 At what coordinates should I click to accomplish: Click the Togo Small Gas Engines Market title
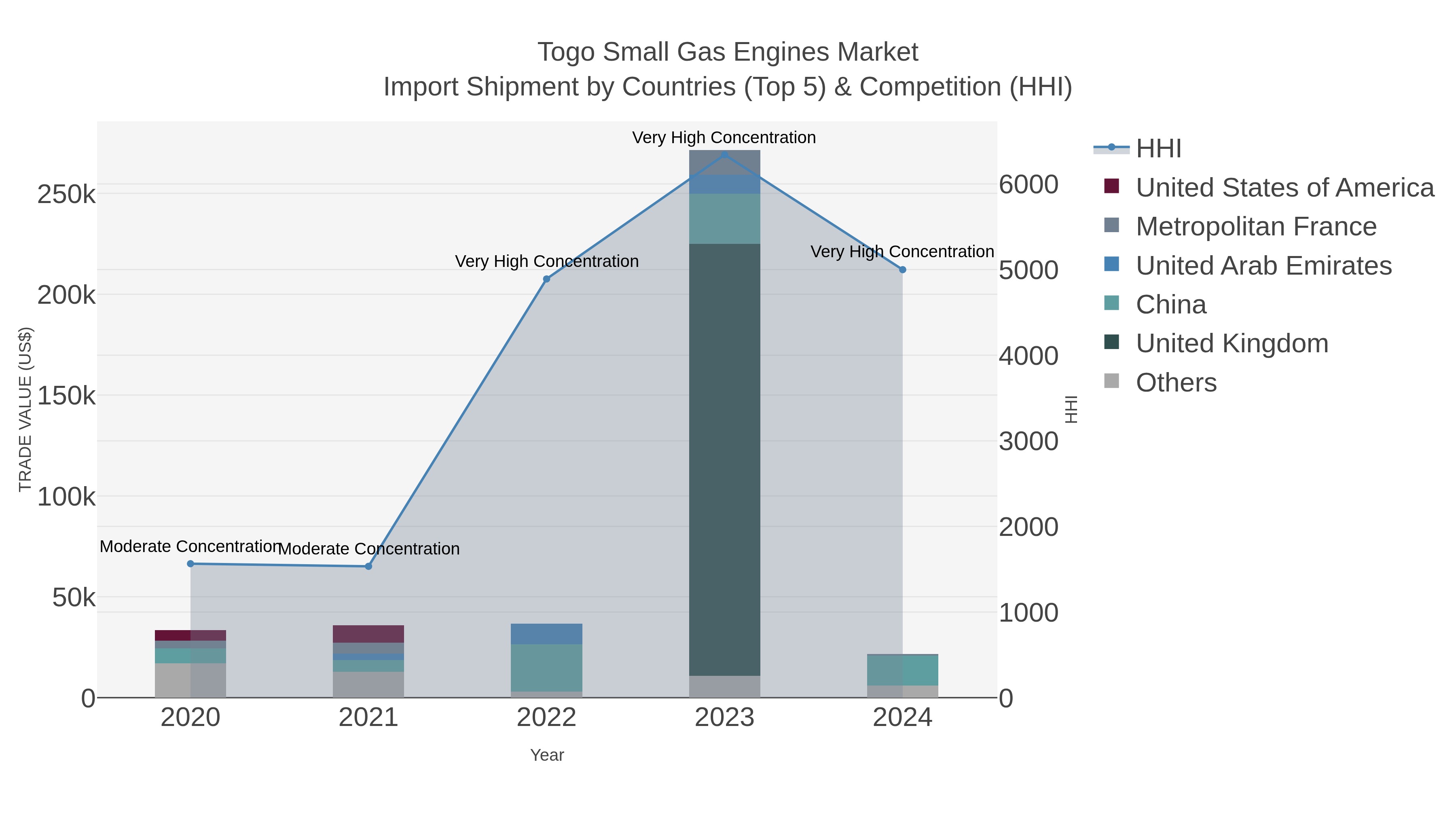pos(728,52)
